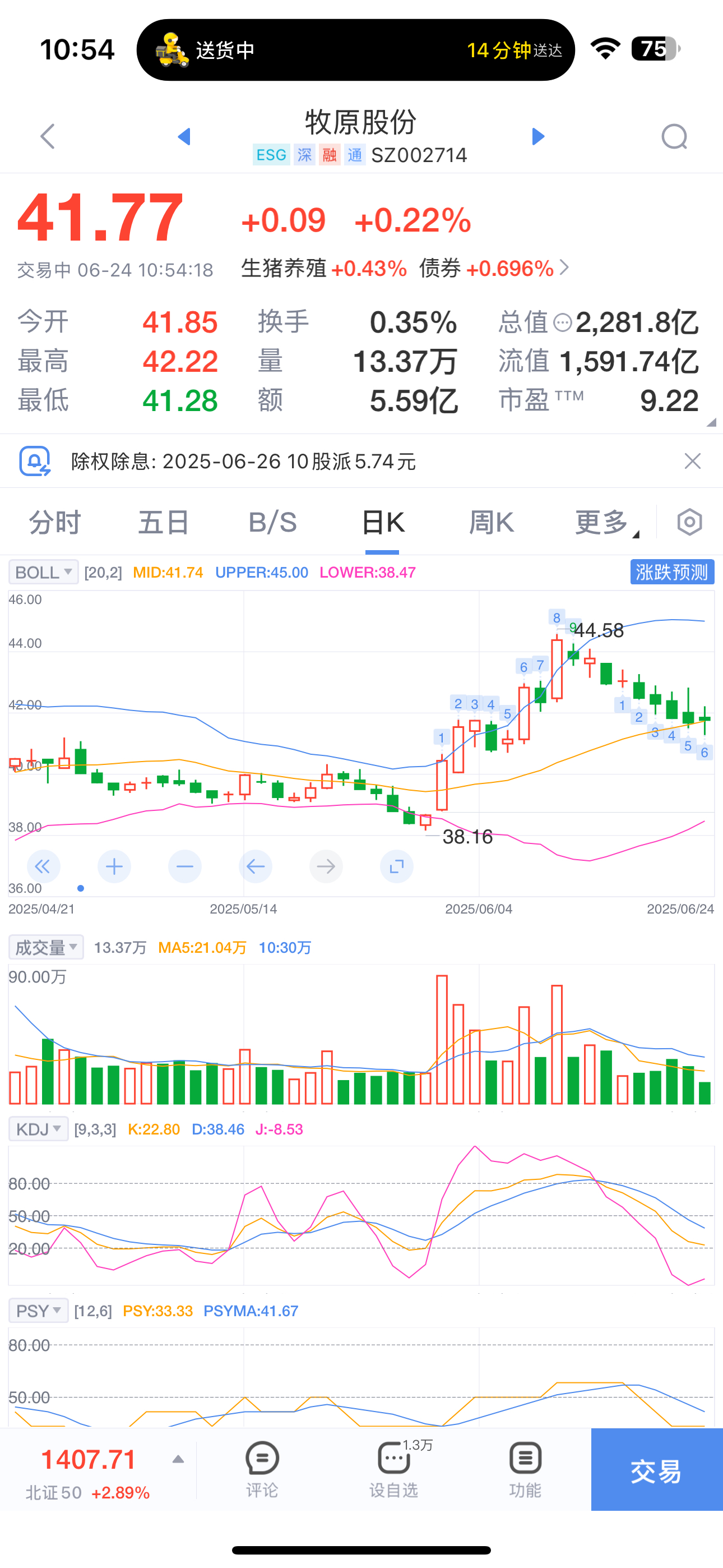Tap the ESG tag badge
Image resolution: width=723 pixels, height=1568 pixels.
(271, 155)
